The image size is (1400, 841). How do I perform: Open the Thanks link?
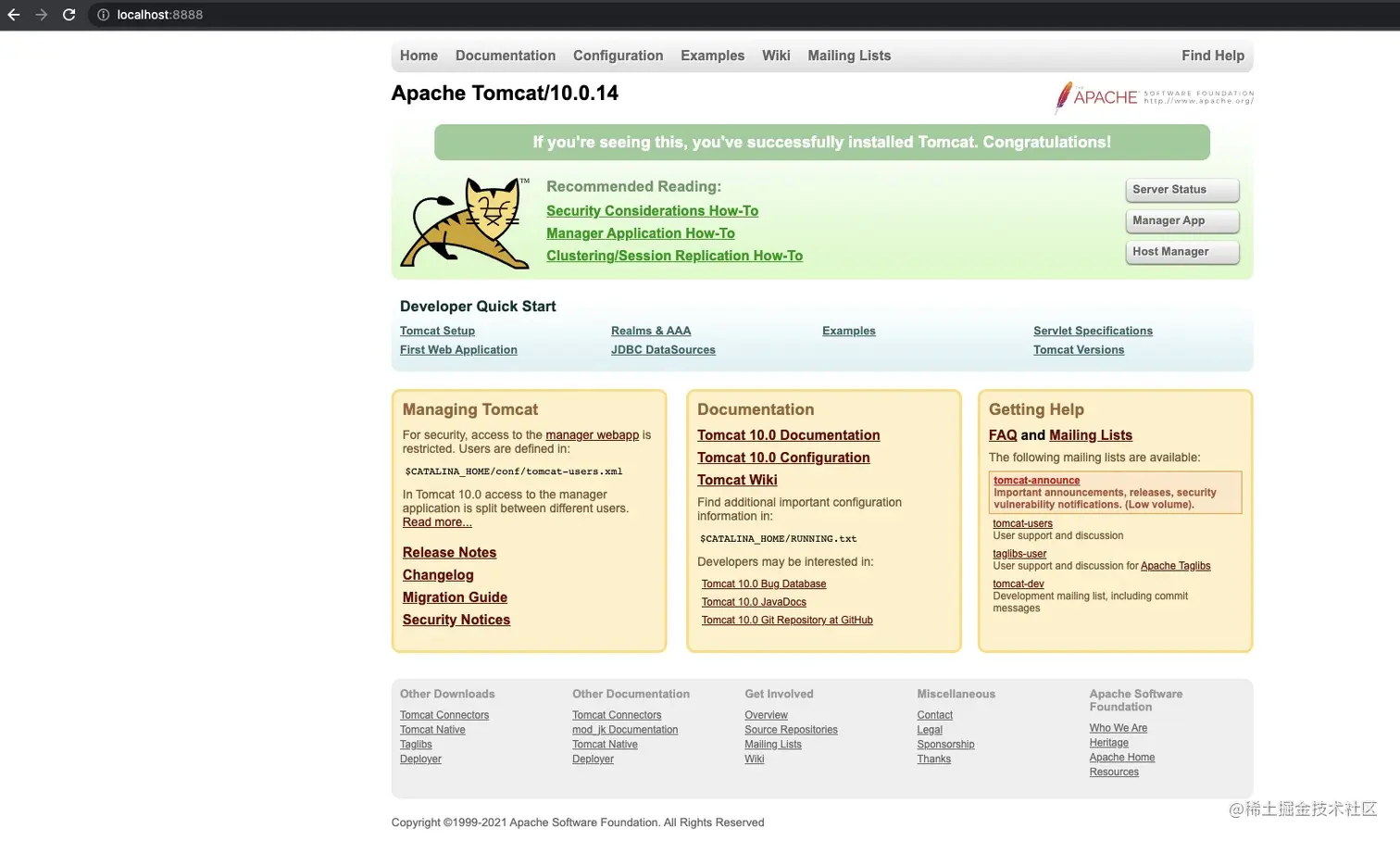[933, 759]
